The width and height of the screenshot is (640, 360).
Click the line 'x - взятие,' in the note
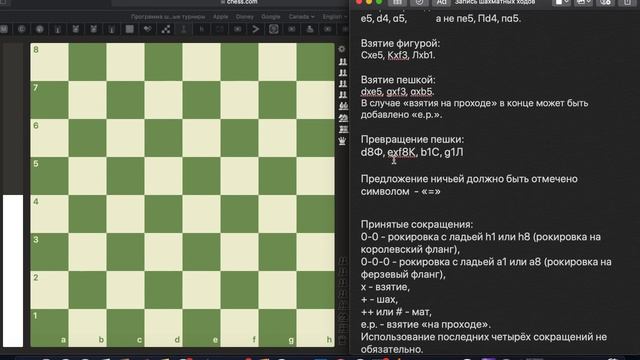(x=385, y=287)
